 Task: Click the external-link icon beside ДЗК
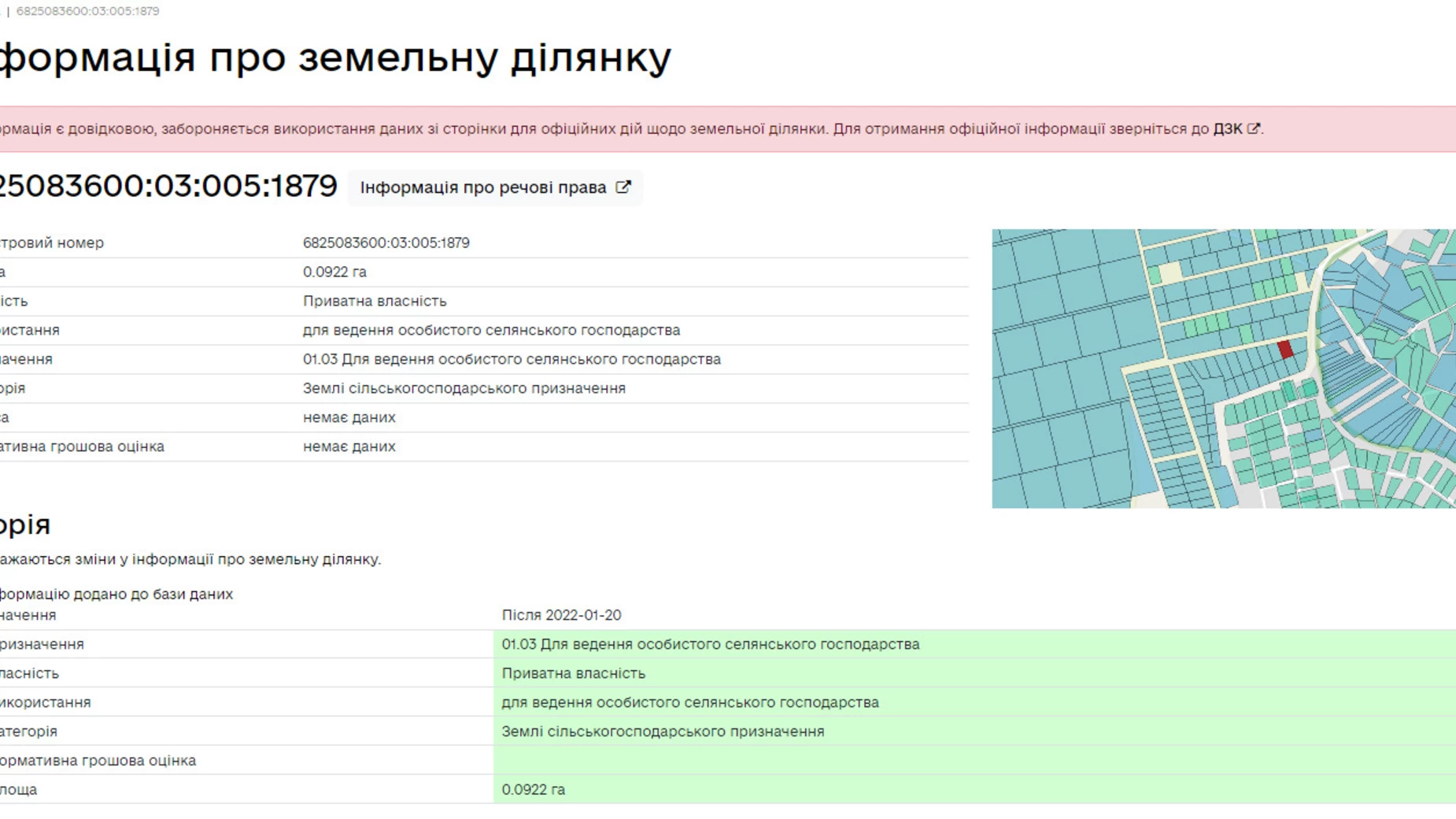(x=1253, y=128)
